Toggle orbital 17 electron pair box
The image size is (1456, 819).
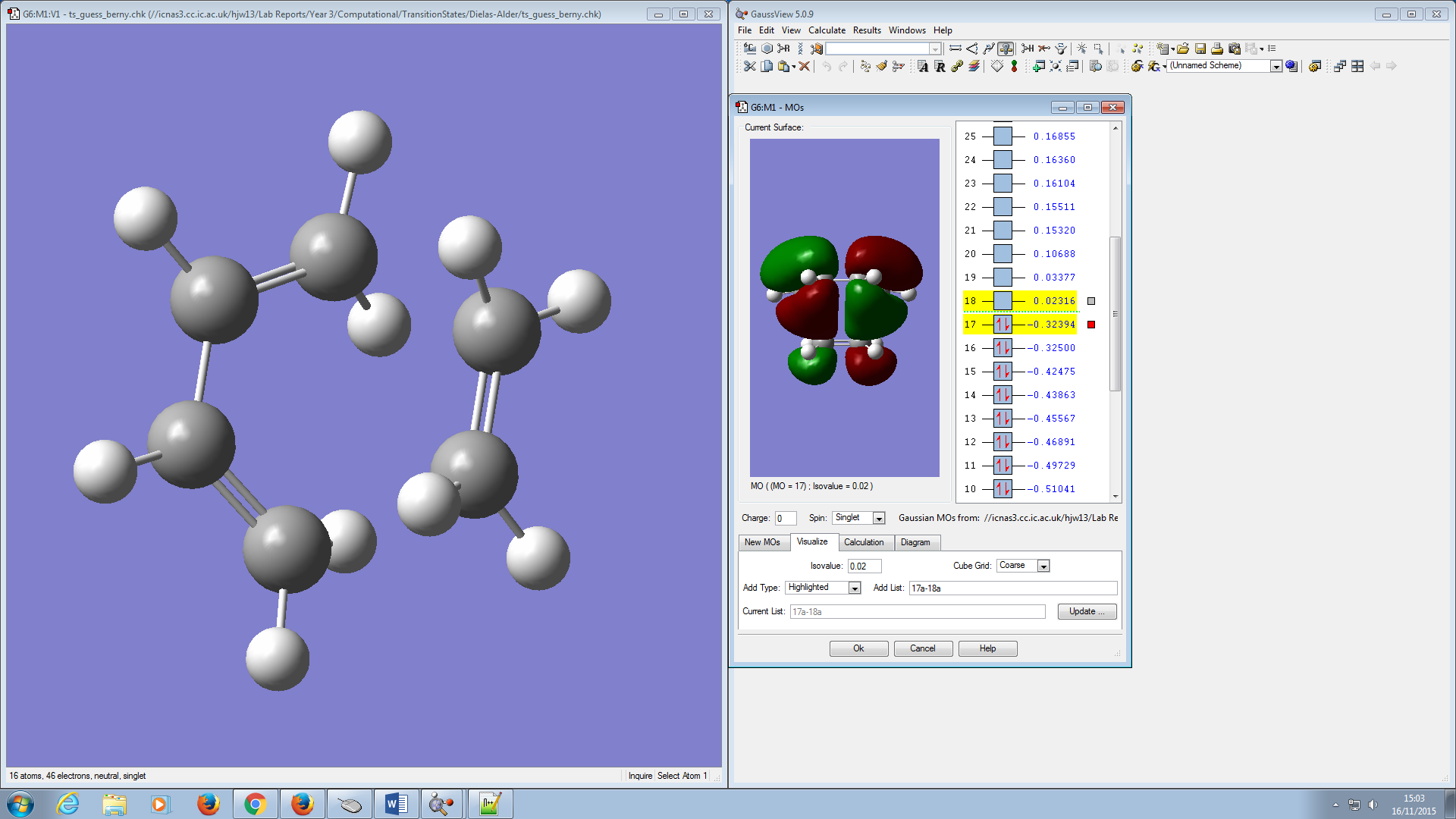click(x=1003, y=325)
